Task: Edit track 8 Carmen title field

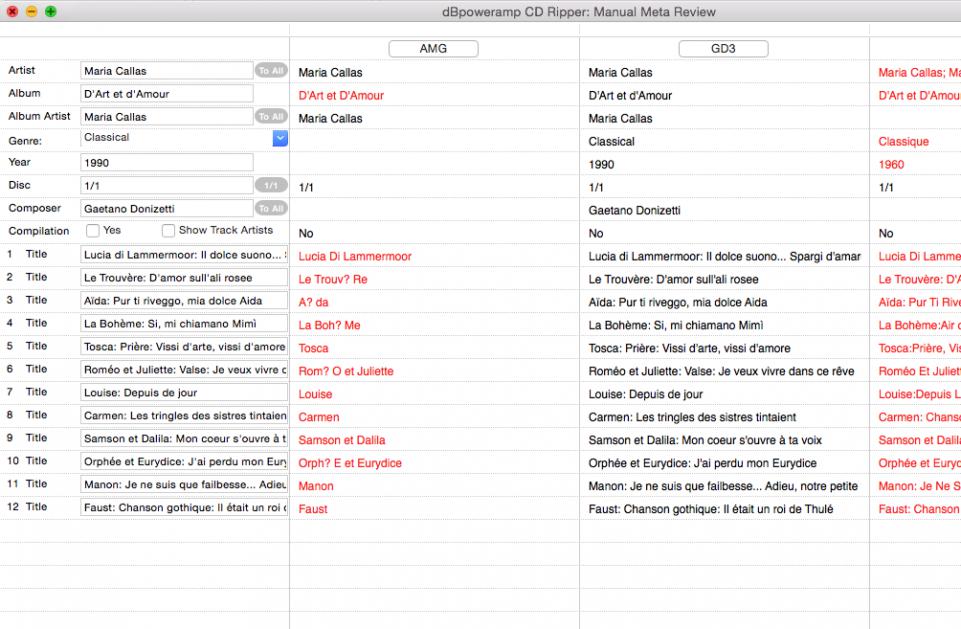Action: [184, 415]
